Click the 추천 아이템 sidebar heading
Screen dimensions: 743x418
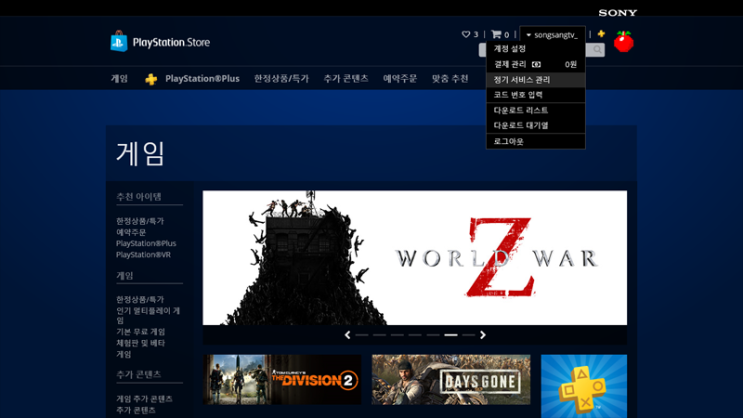139,197
